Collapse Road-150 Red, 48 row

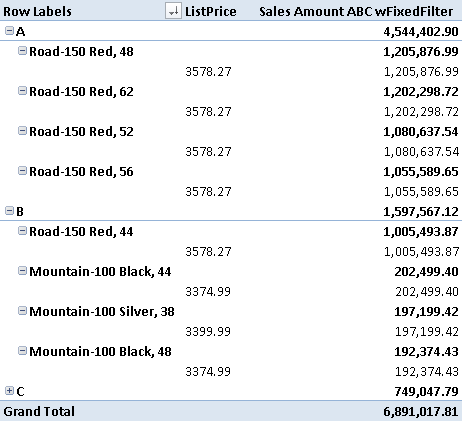click(22, 51)
